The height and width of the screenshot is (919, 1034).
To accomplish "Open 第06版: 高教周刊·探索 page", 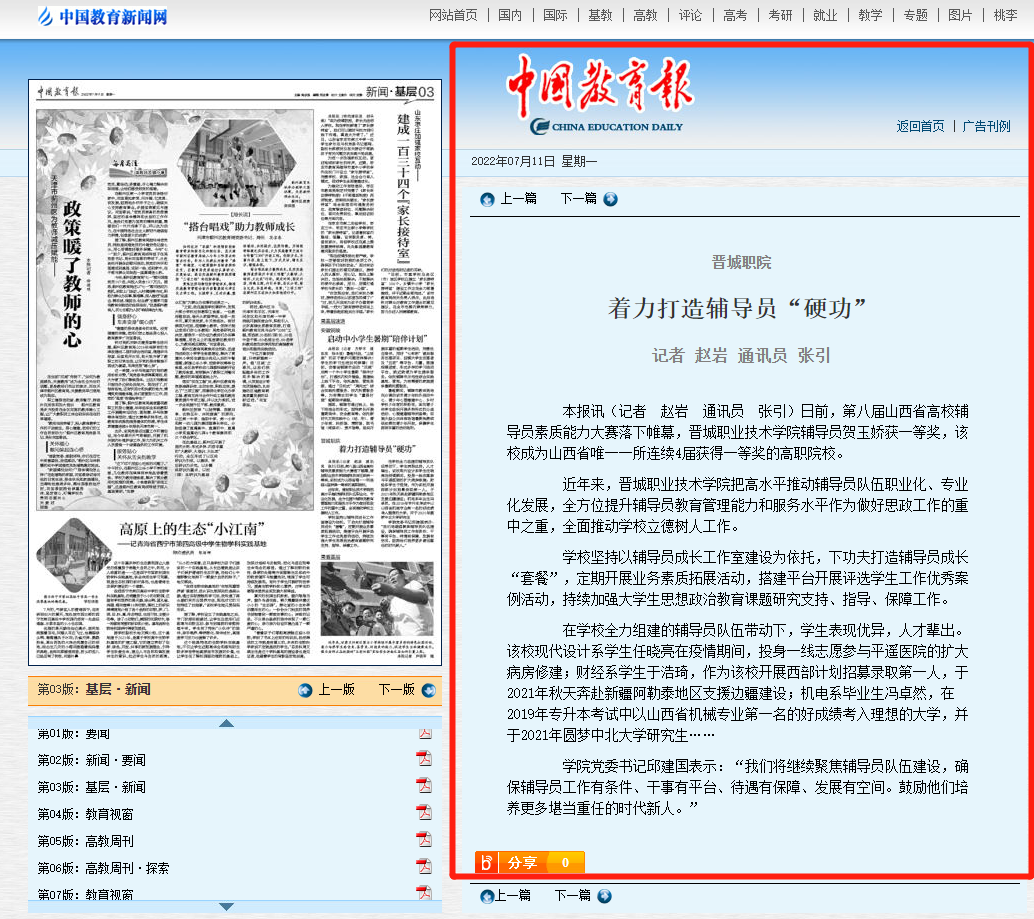I will click(103, 868).
